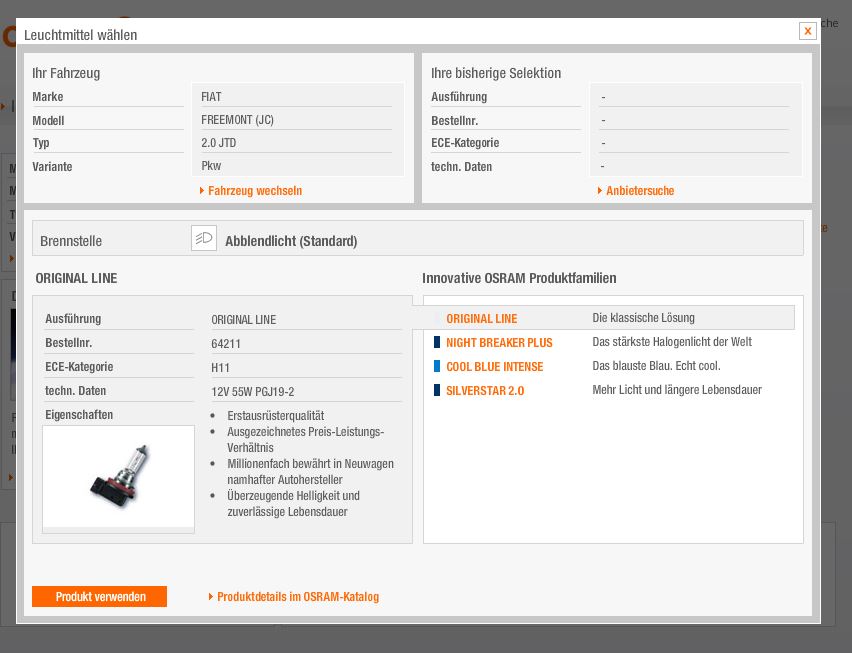Click the low beam headlight icon

pyautogui.click(x=204, y=238)
